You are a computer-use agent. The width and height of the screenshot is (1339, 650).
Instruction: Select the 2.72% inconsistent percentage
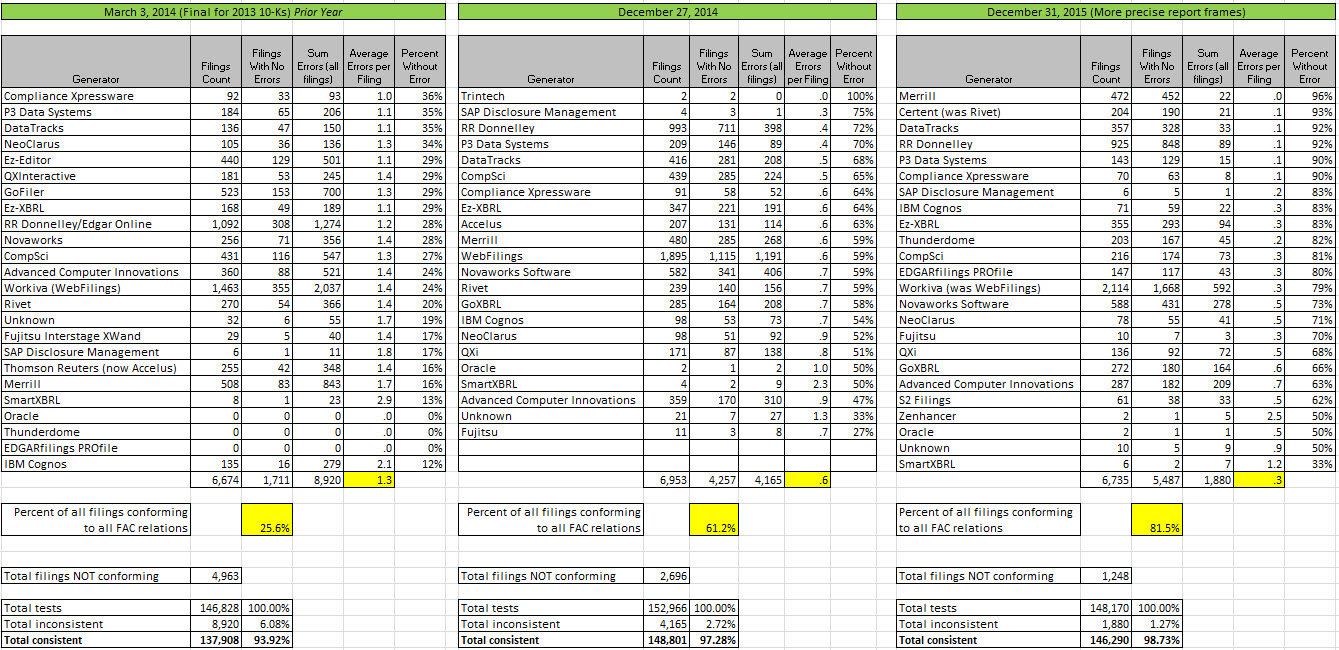(714, 624)
